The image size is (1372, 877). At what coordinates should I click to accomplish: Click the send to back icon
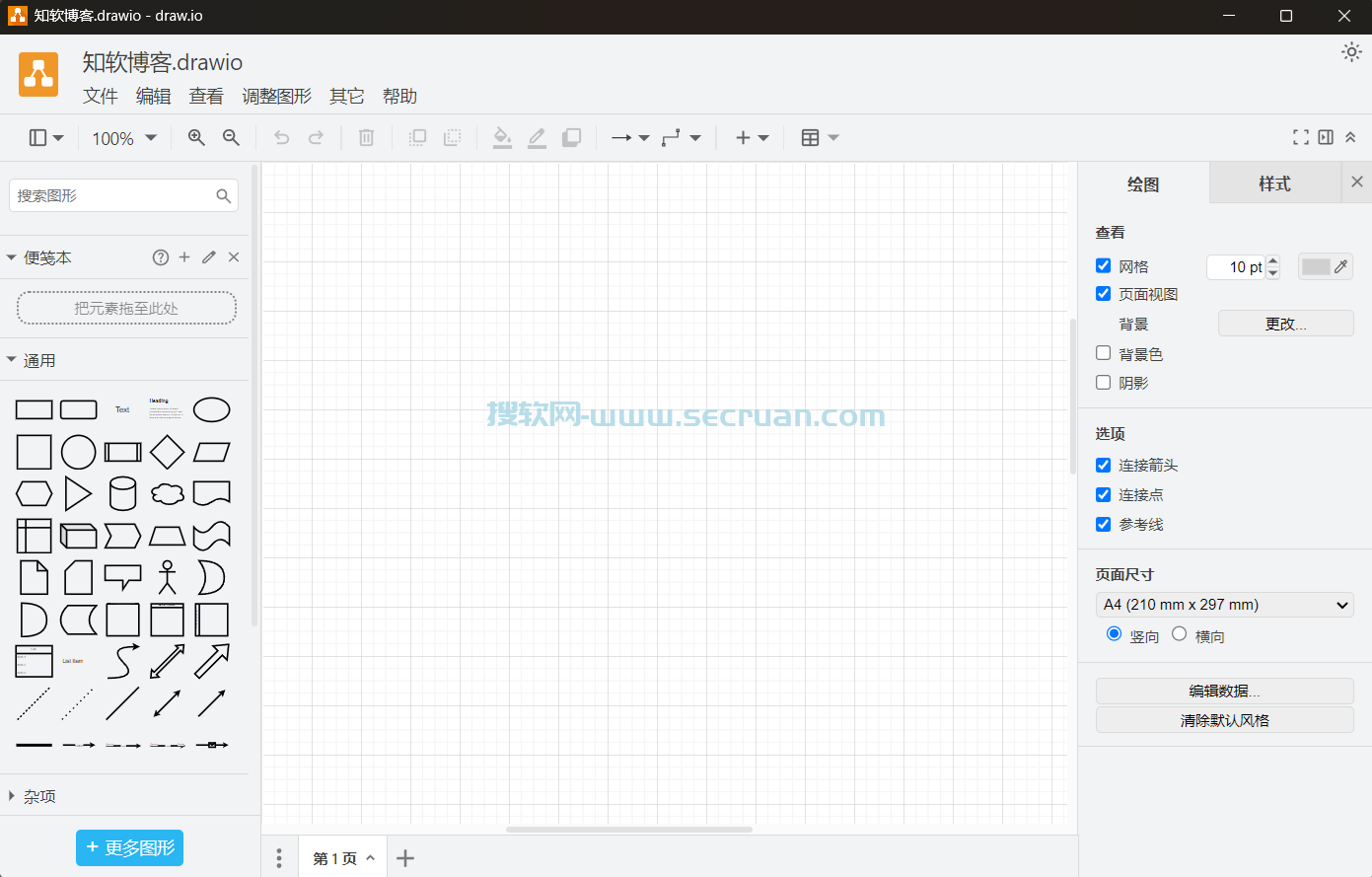[453, 138]
